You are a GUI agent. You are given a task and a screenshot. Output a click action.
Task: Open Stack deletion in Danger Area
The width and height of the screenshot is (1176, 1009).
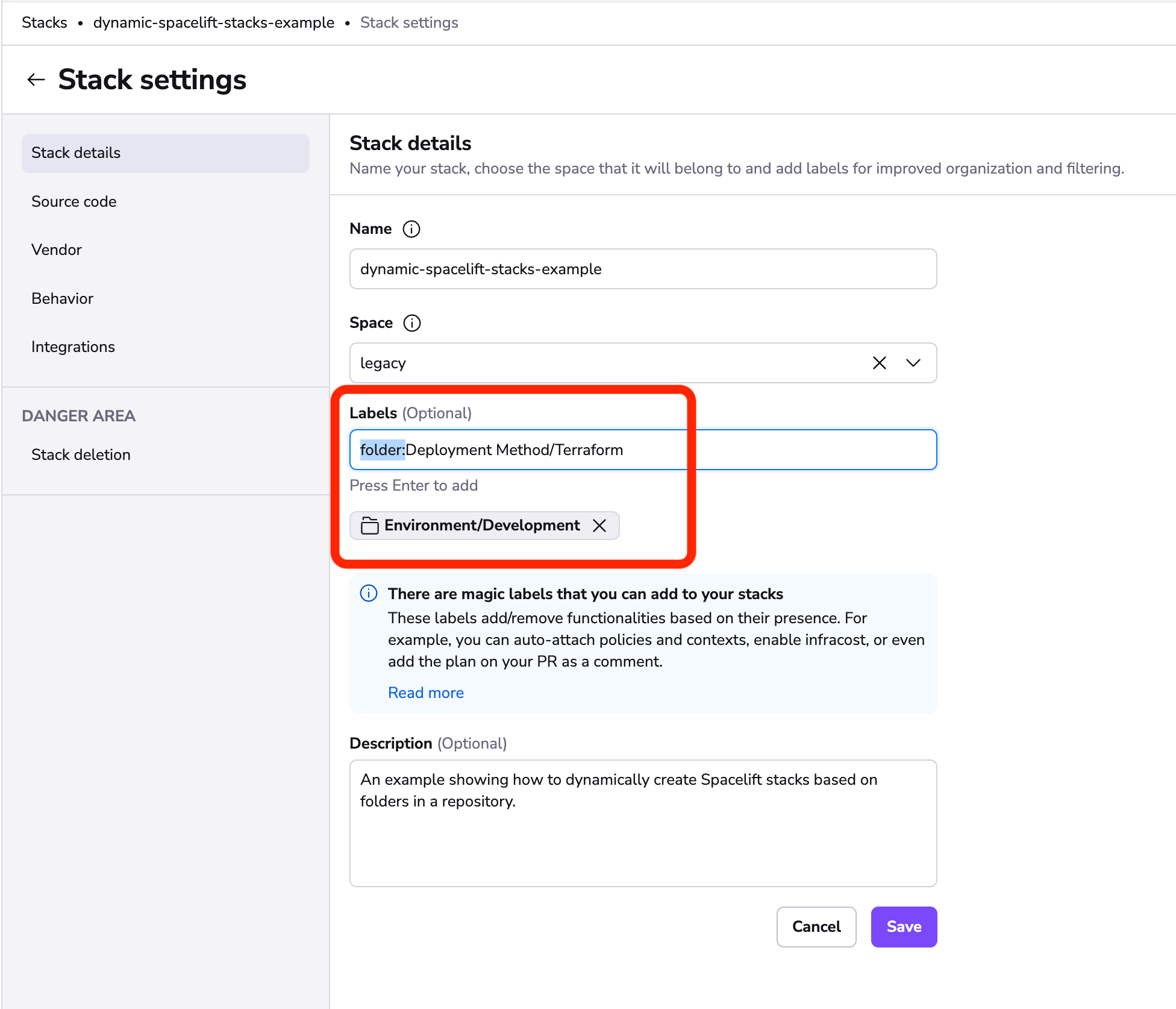(x=81, y=454)
